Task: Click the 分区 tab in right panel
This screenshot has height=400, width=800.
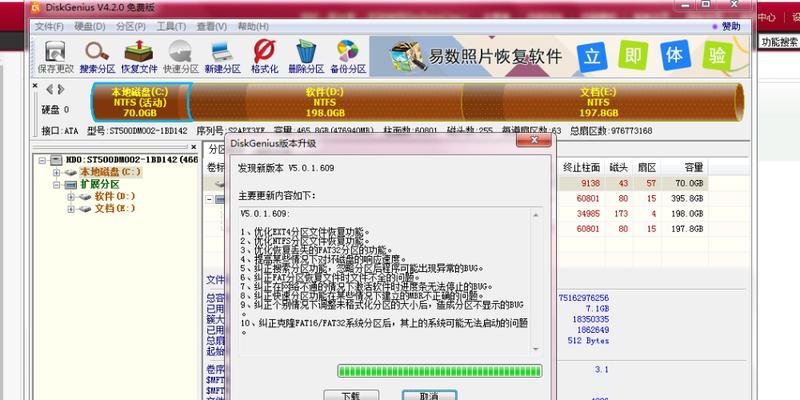Action: pyautogui.click(x=216, y=149)
